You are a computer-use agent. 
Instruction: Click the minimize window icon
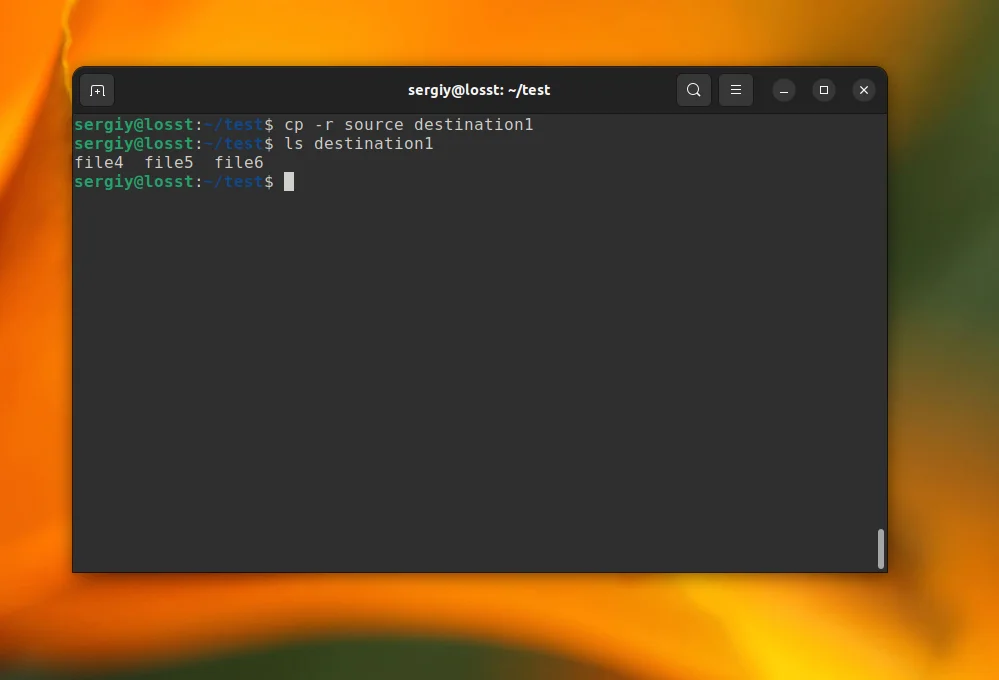(x=784, y=90)
